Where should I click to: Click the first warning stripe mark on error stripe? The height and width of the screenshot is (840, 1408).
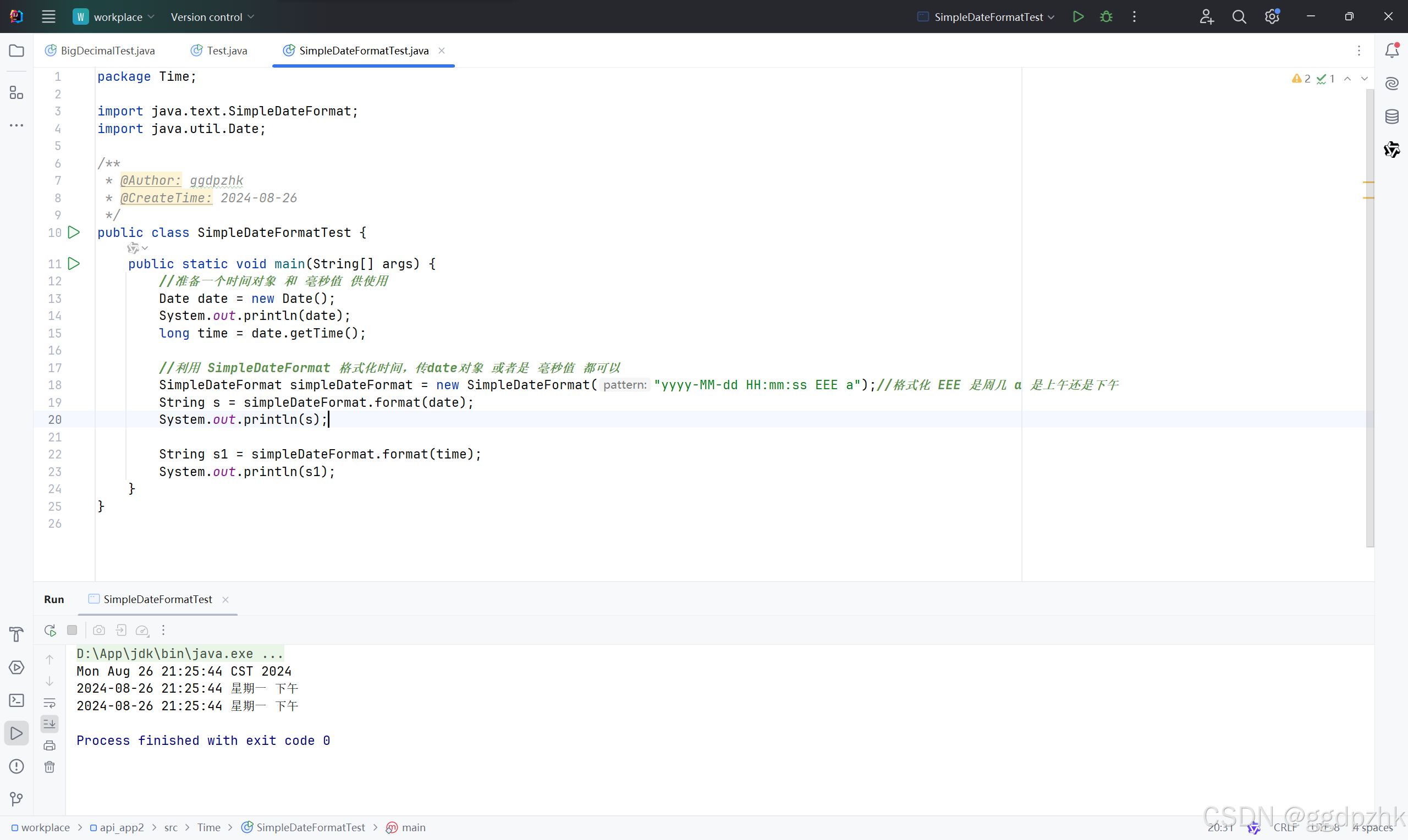(x=1368, y=183)
